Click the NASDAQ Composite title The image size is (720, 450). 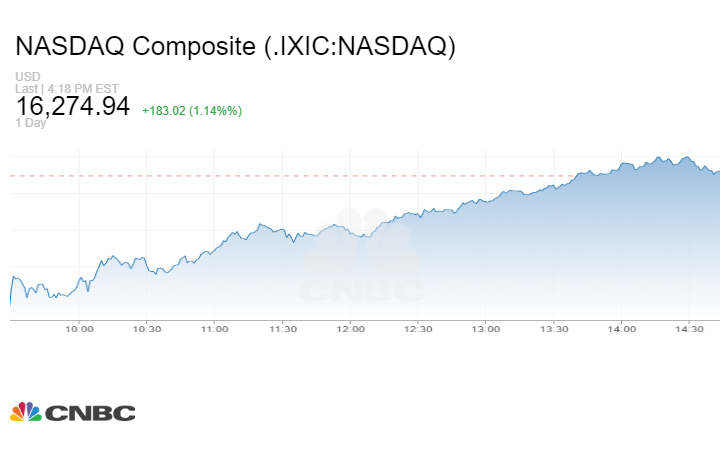point(235,46)
